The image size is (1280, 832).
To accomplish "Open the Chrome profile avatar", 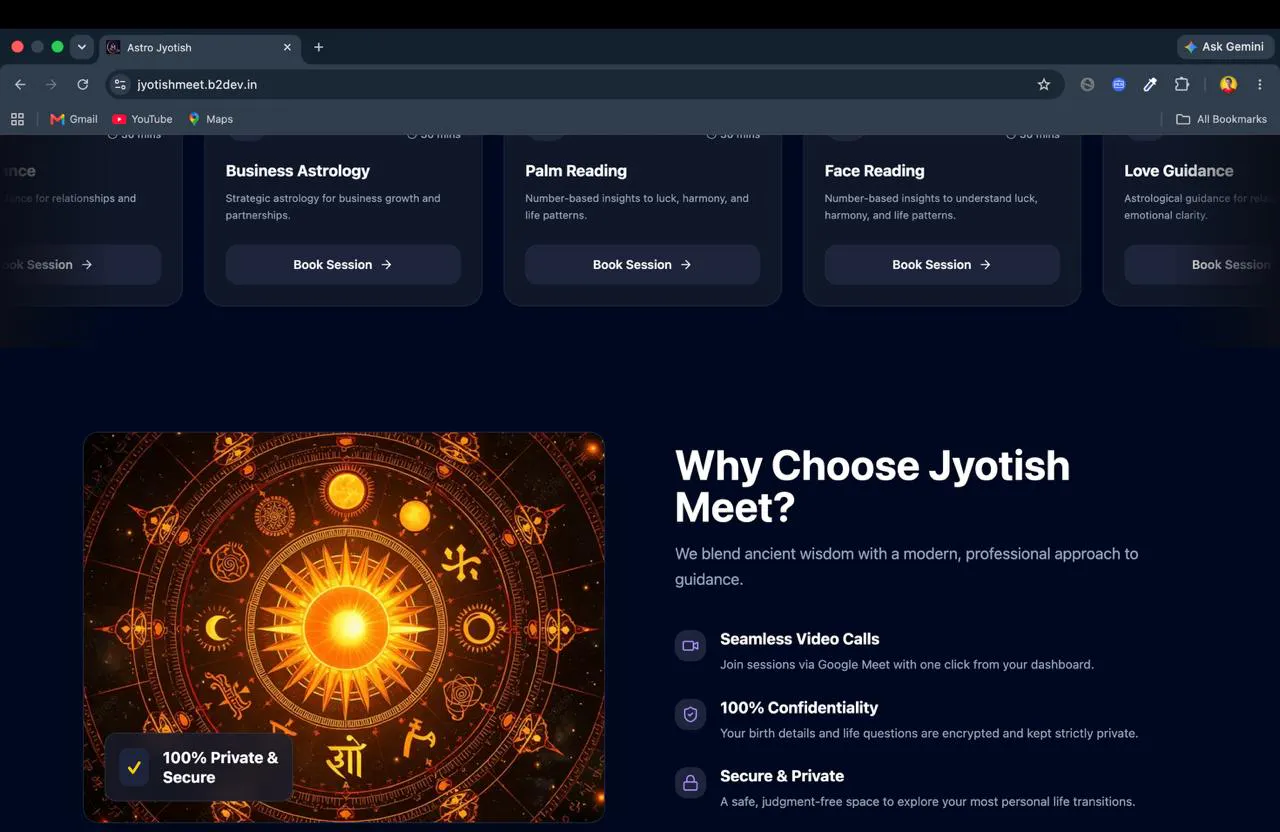I will (x=1228, y=85).
